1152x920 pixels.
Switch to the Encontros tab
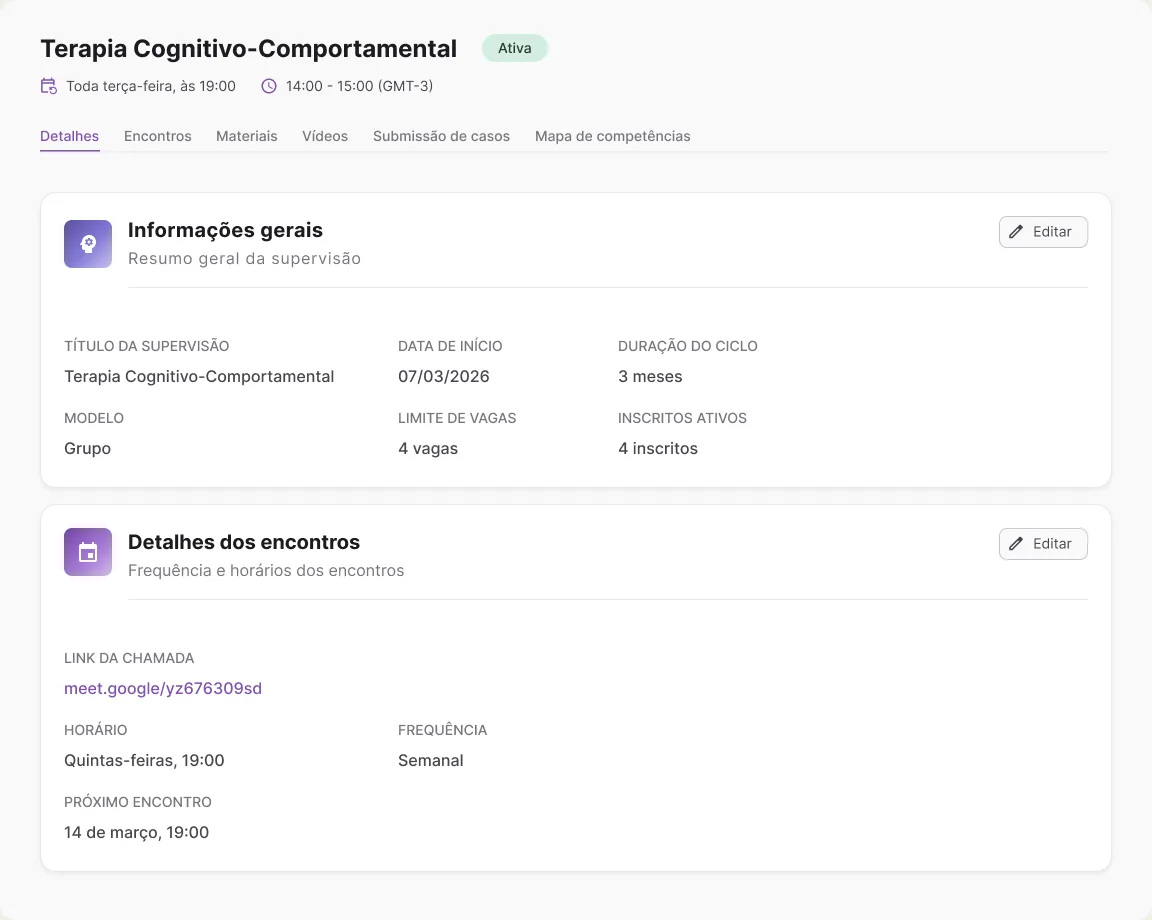pos(157,136)
